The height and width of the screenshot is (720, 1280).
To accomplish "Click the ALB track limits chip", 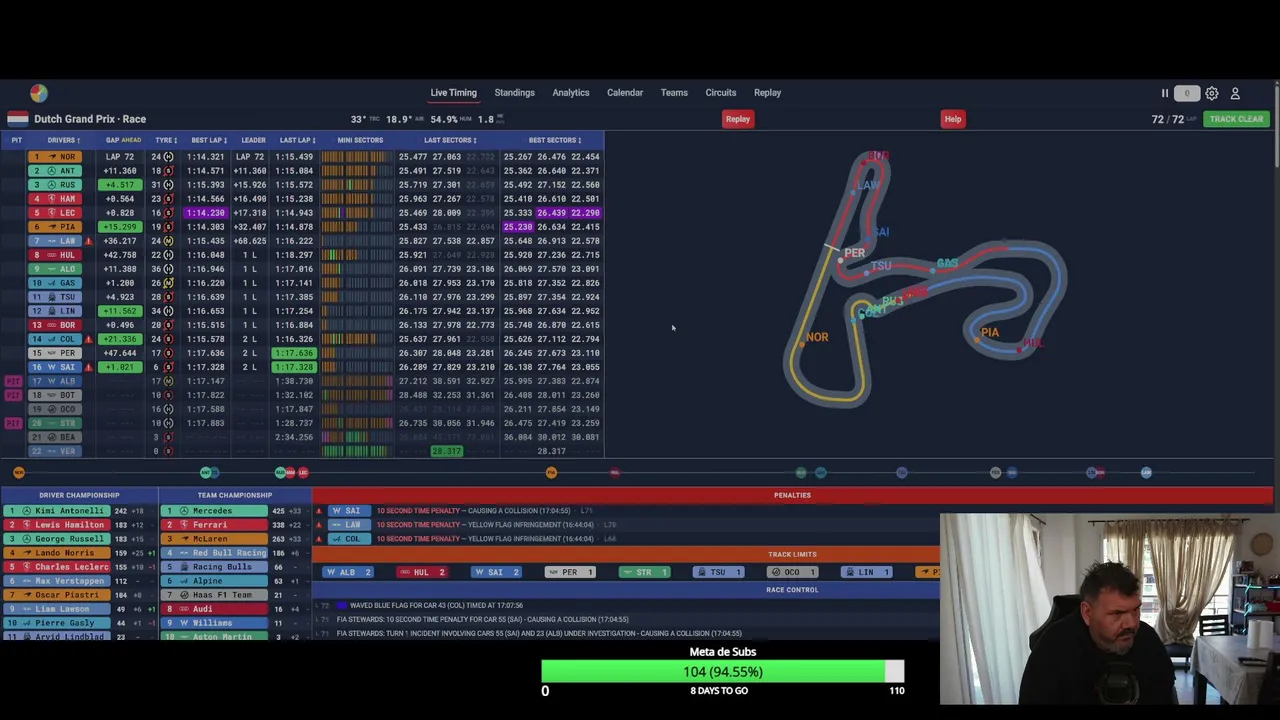I will click(348, 572).
